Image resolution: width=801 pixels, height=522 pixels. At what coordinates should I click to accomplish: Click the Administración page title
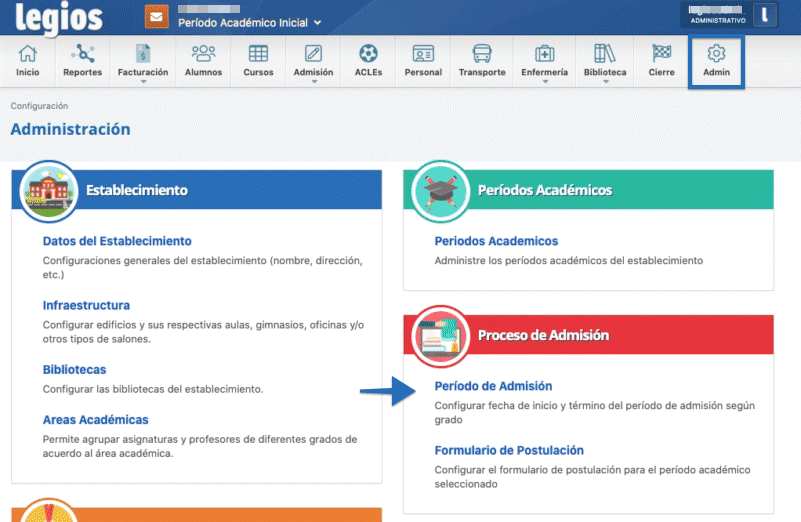tap(70, 129)
